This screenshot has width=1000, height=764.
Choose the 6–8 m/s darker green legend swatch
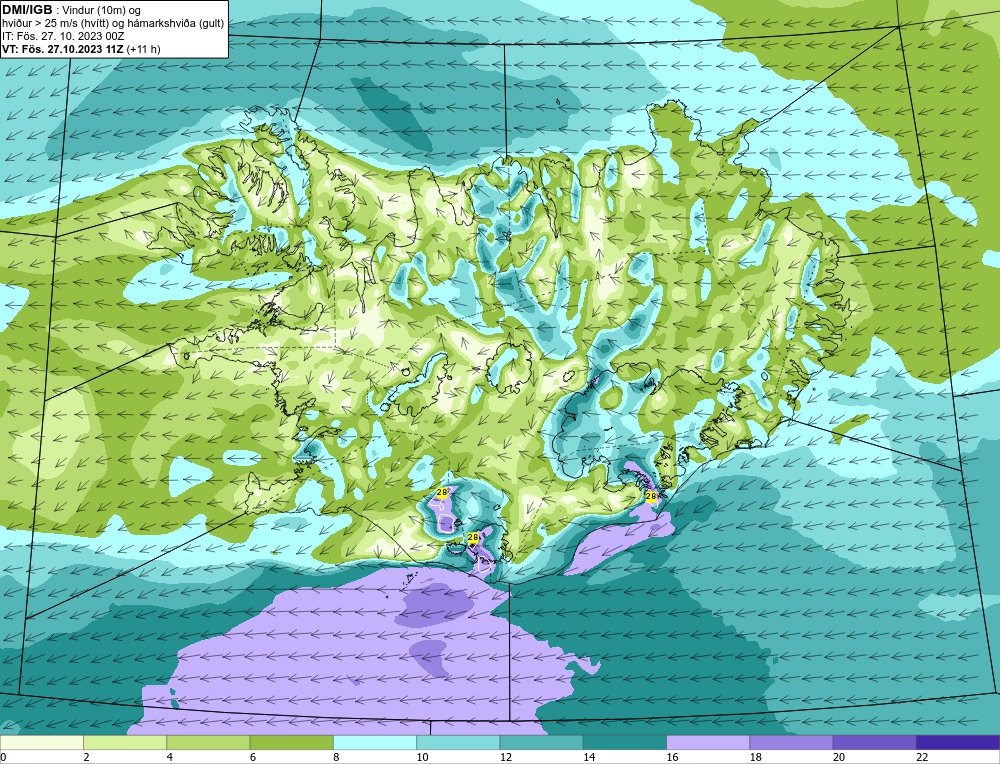[x=291, y=742]
